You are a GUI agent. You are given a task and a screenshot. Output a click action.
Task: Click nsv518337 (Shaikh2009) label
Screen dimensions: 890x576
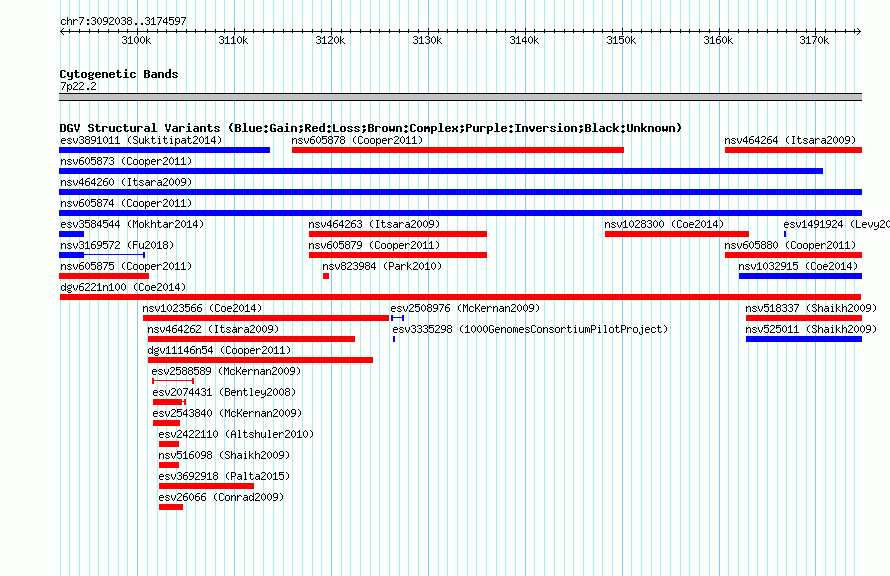tap(811, 308)
